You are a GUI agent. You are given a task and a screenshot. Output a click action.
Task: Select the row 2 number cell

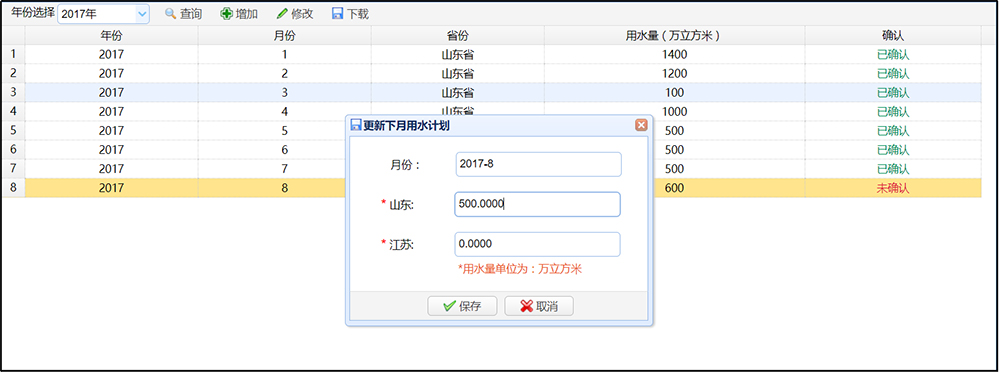13,73
